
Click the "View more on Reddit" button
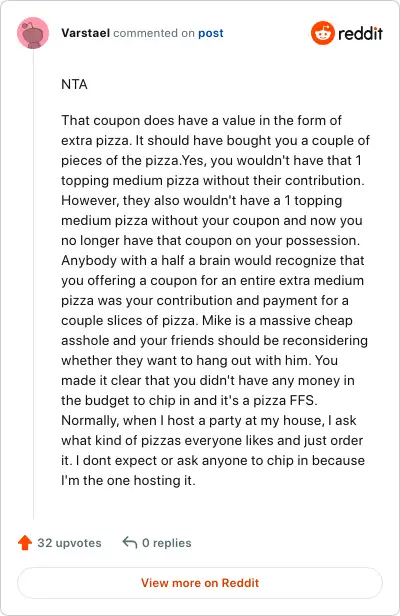tap(200, 583)
